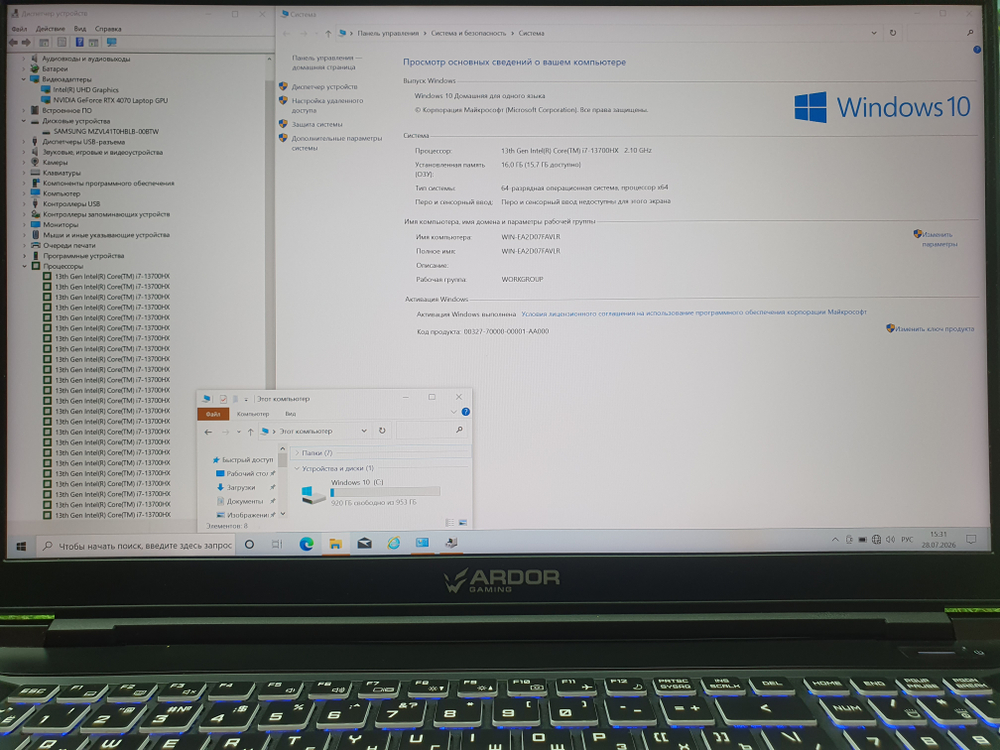Image resolution: width=1000 pixels, height=750 pixels.
Task: Collapse the Видеоадаптеры node
Action: (24, 79)
